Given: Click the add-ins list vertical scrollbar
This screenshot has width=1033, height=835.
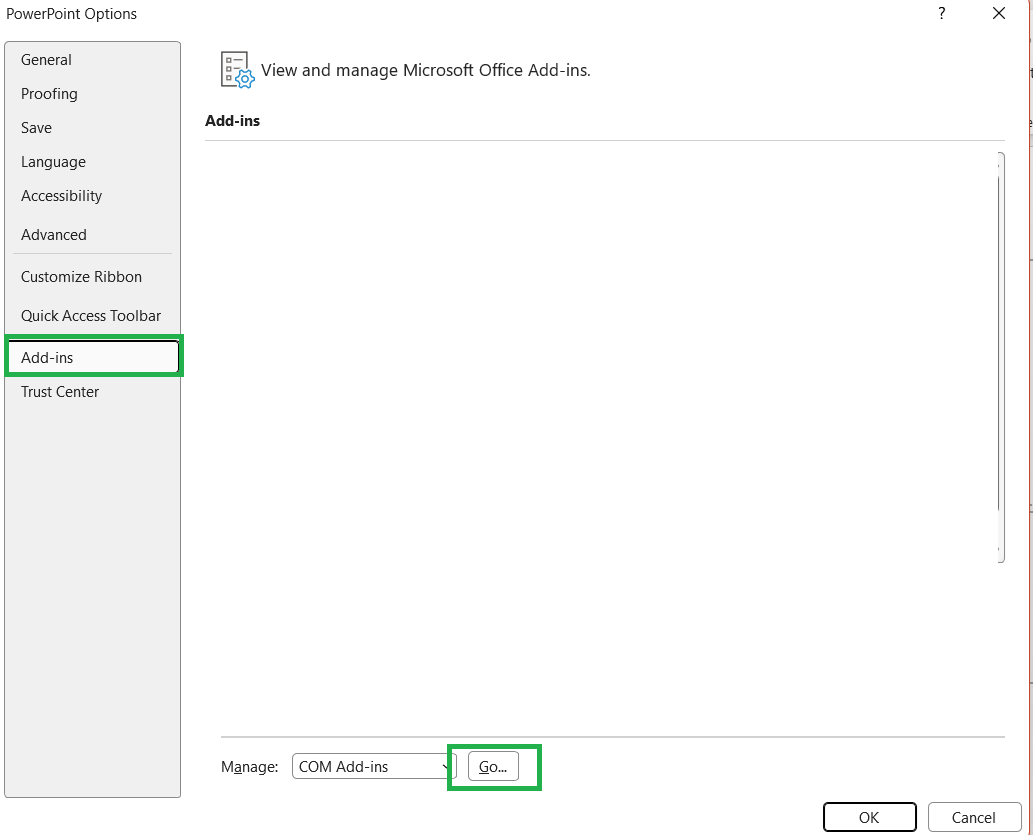Looking at the screenshot, I should coord(1000,357).
